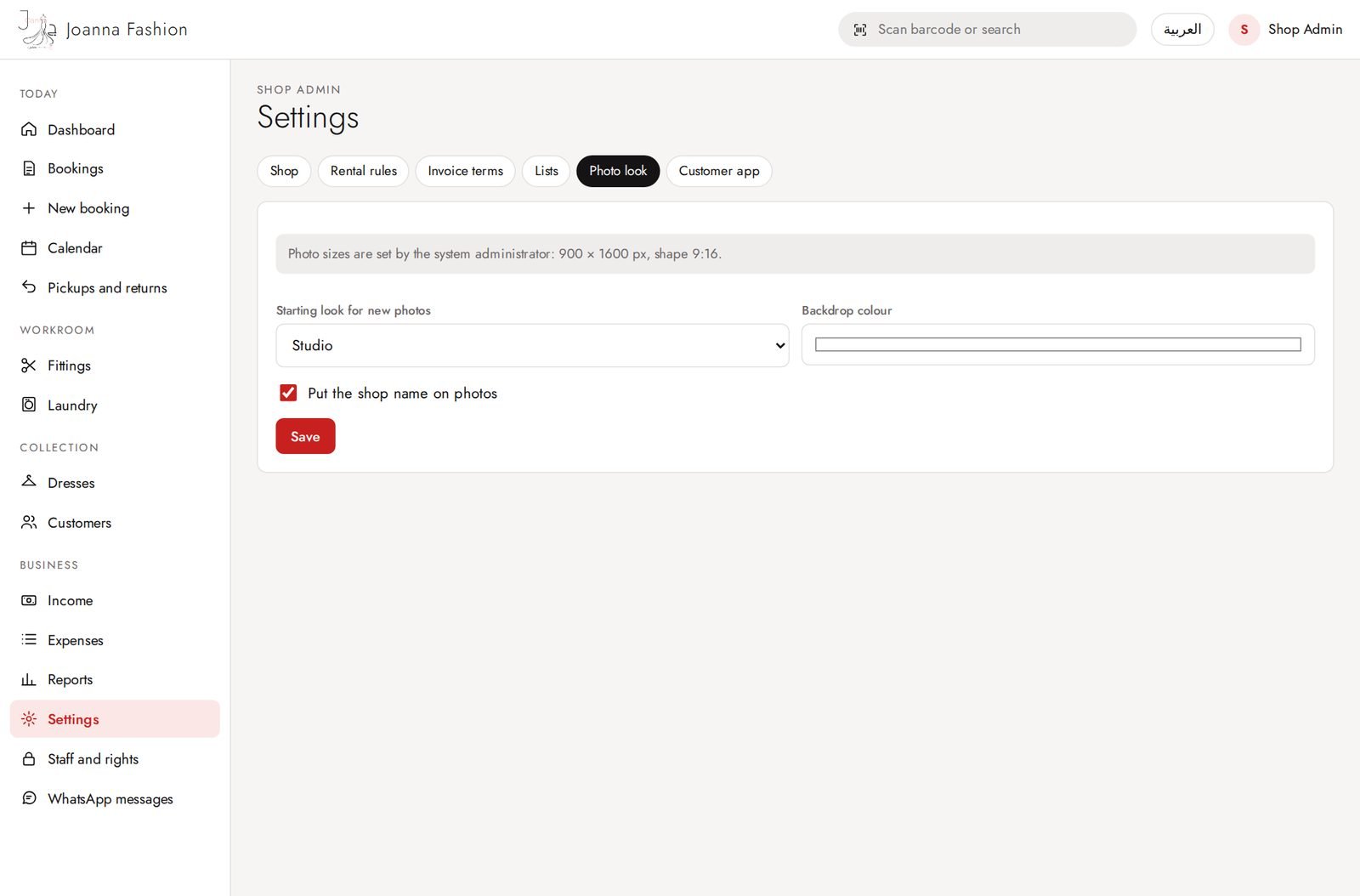
Task: Open the Rental rules tab
Action: click(364, 171)
